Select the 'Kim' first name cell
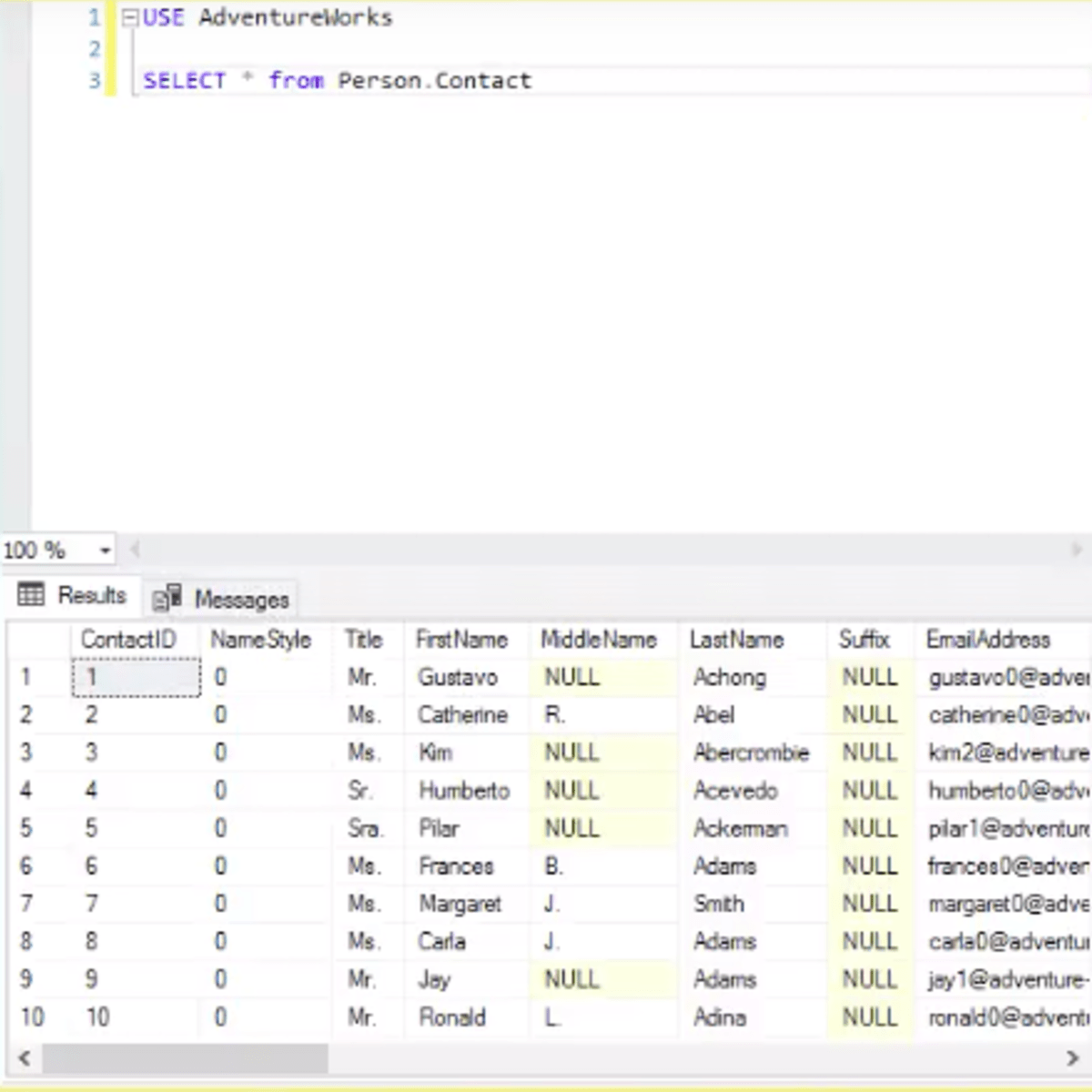 [x=467, y=753]
